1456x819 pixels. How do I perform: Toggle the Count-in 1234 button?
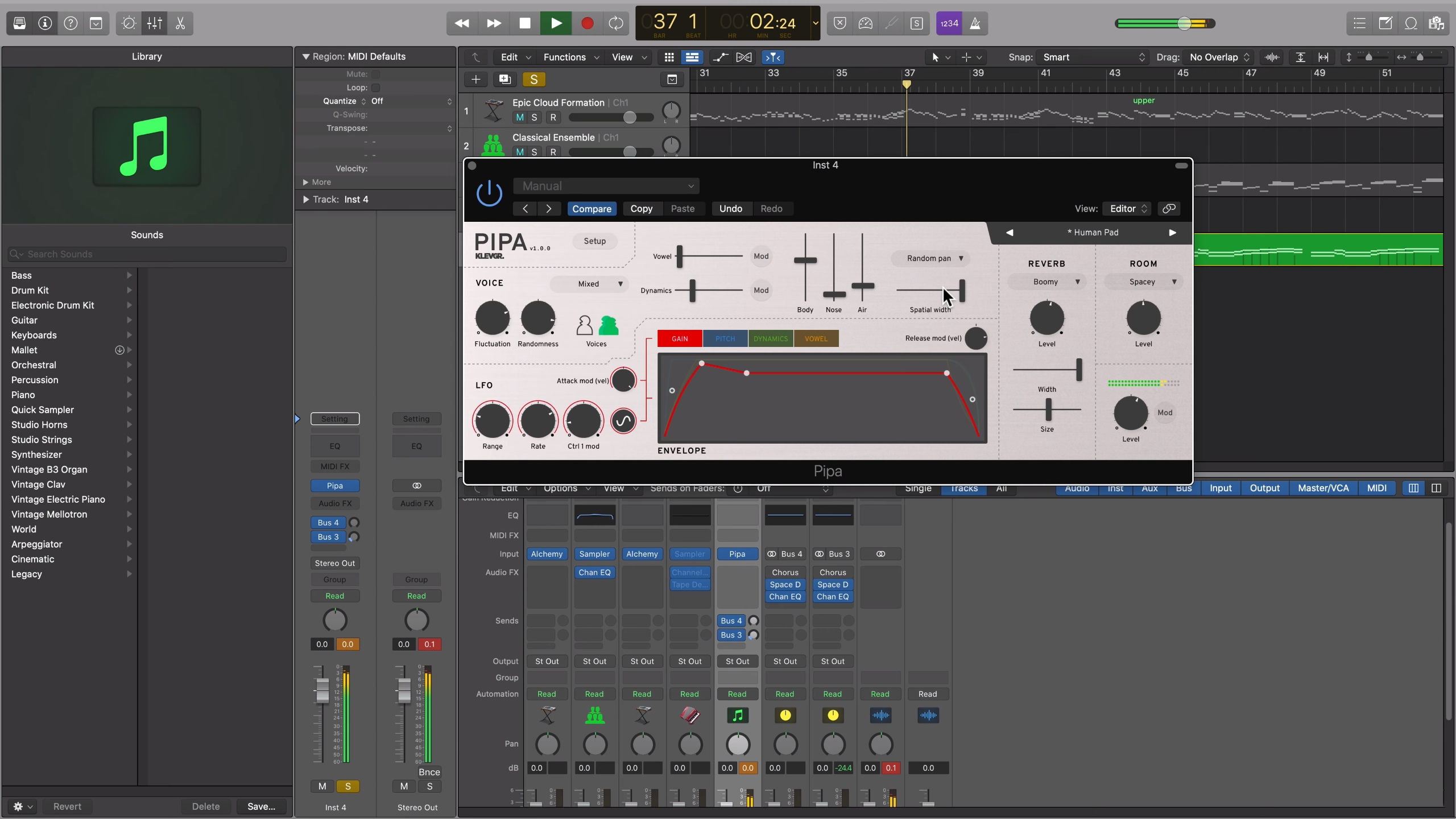[949, 23]
